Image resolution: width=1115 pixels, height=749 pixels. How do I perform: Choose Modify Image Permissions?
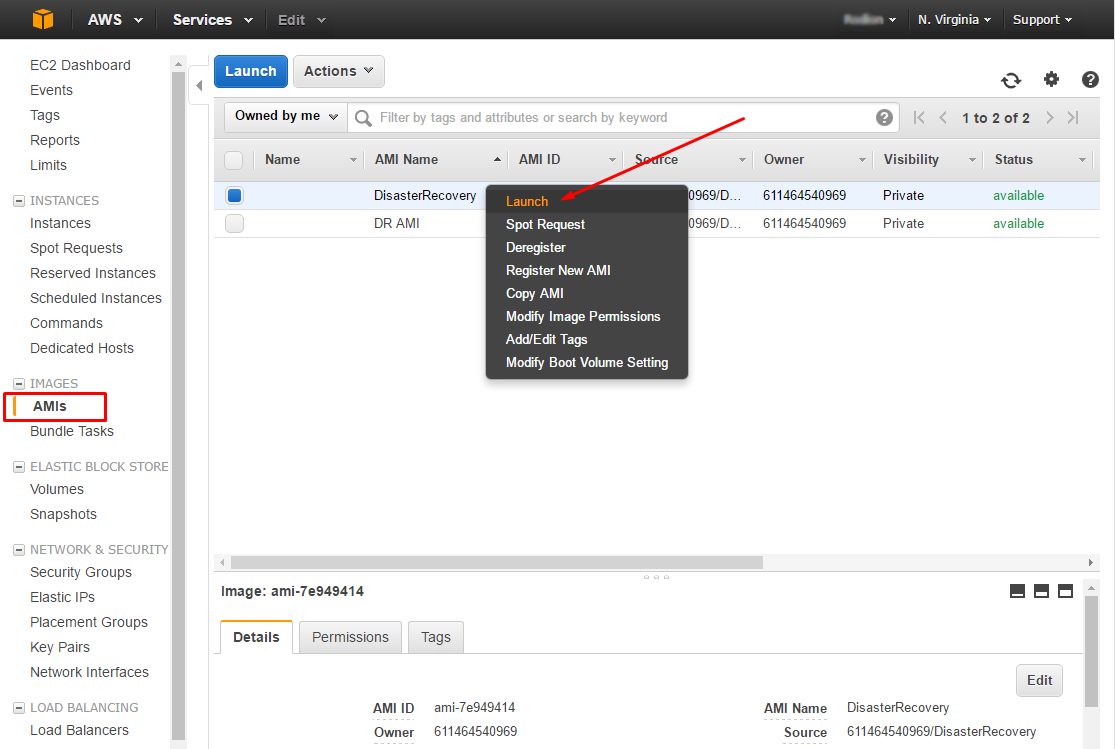pos(583,317)
